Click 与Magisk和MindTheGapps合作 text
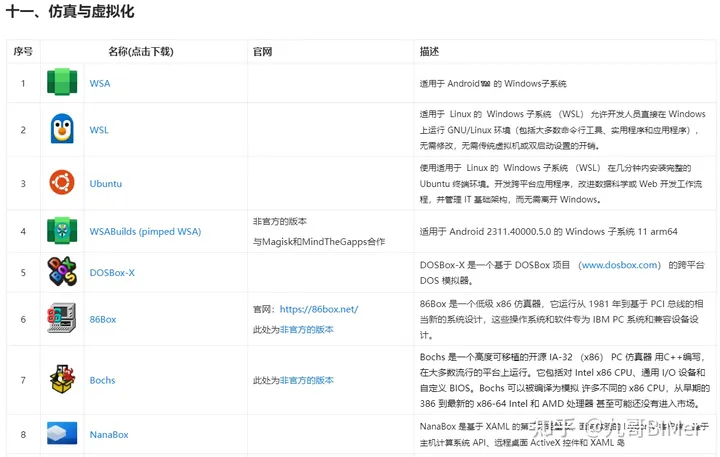Viewport: 720px width, 457px height. 319,242
